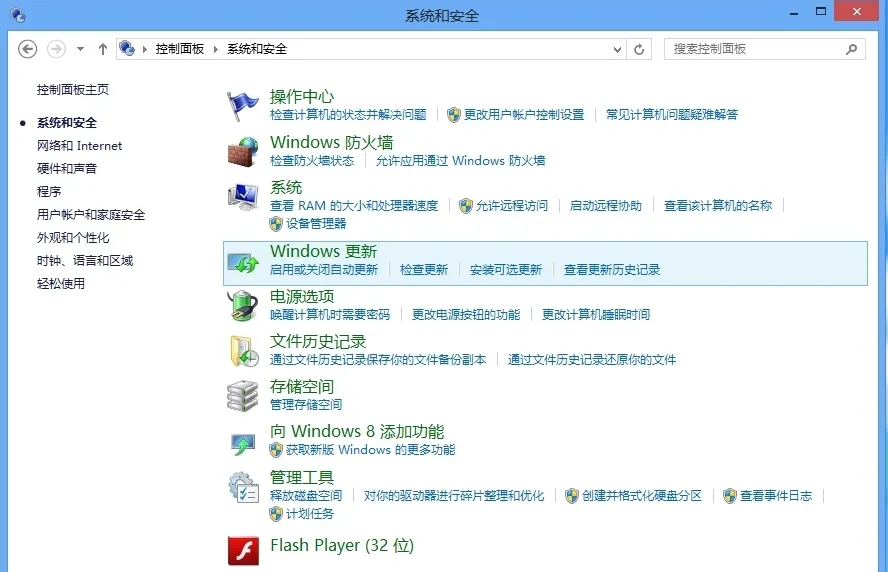Click 常见计算机问题疑难解答 link

(672, 115)
